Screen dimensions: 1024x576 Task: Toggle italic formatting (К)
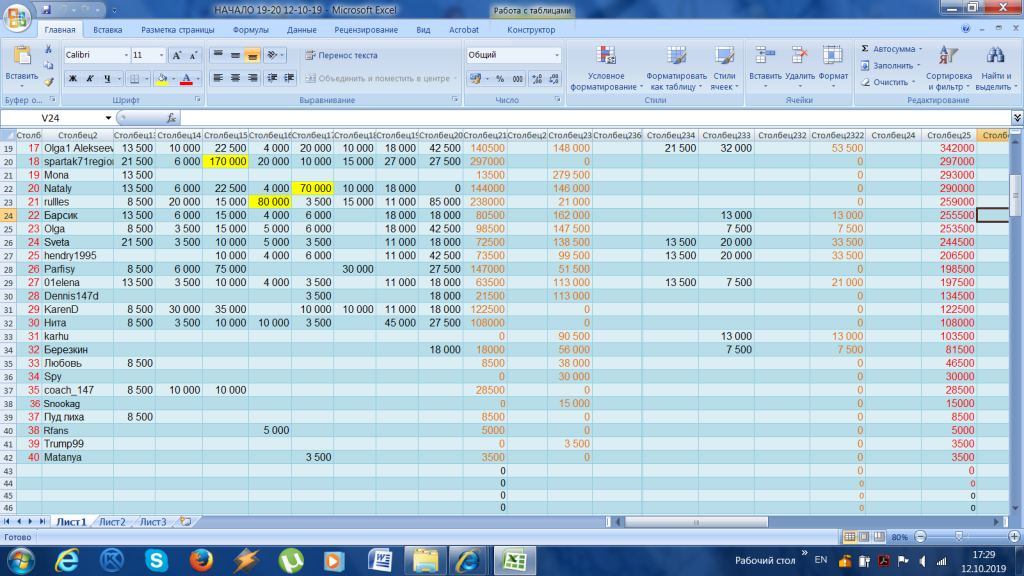pos(91,78)
